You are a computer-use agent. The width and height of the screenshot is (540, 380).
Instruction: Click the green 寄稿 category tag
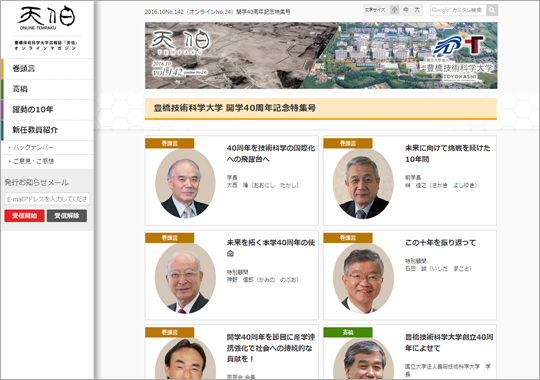coord(348,332)
